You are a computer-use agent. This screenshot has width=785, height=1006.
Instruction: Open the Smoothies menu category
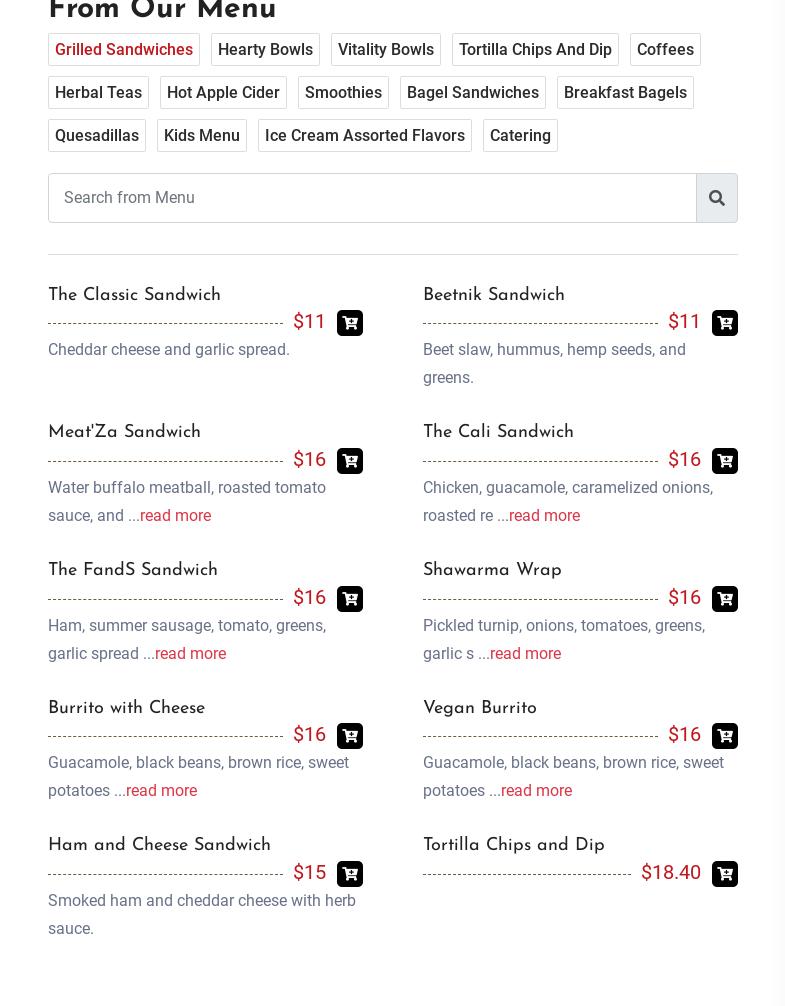tap(343, 92)
